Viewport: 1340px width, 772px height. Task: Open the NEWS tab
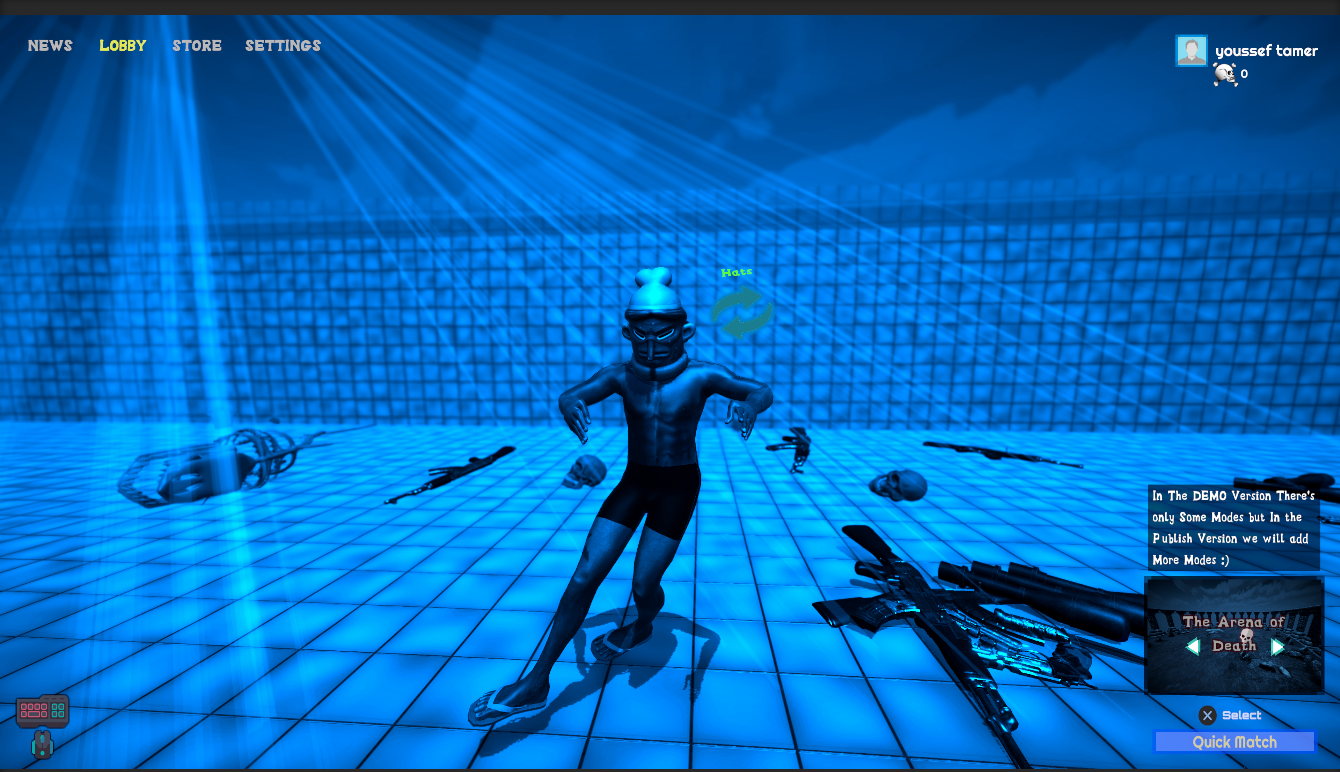(50, 46)
